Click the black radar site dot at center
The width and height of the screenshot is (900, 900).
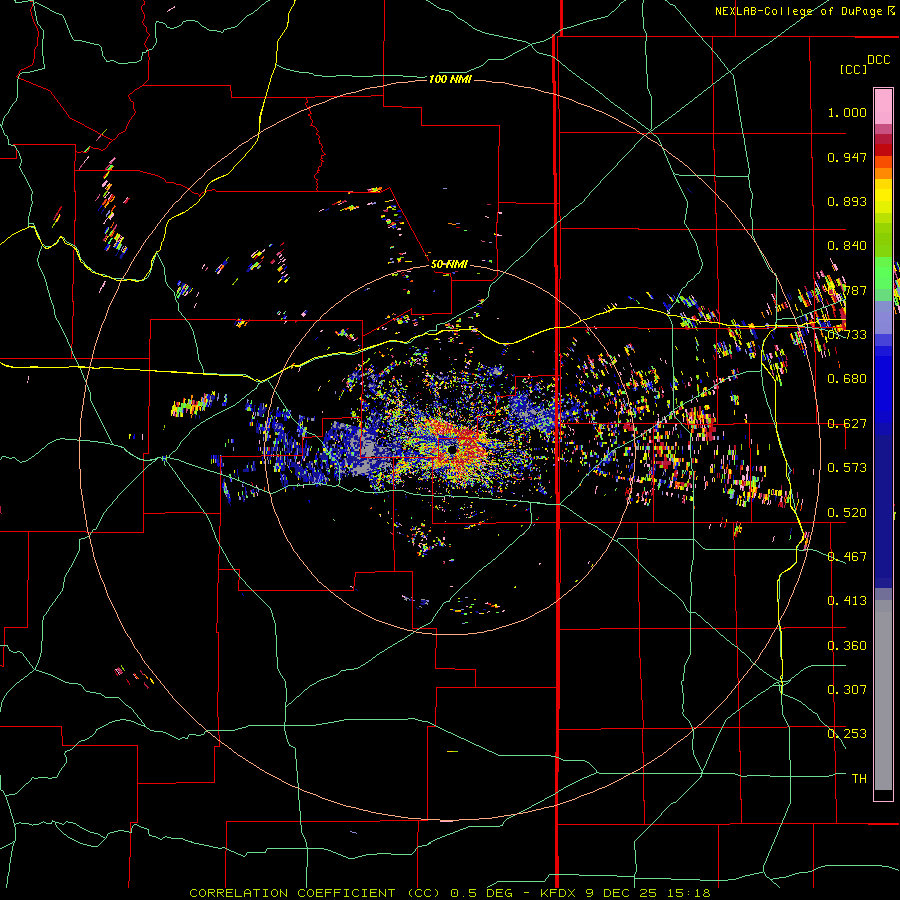[x=452, y=449]
